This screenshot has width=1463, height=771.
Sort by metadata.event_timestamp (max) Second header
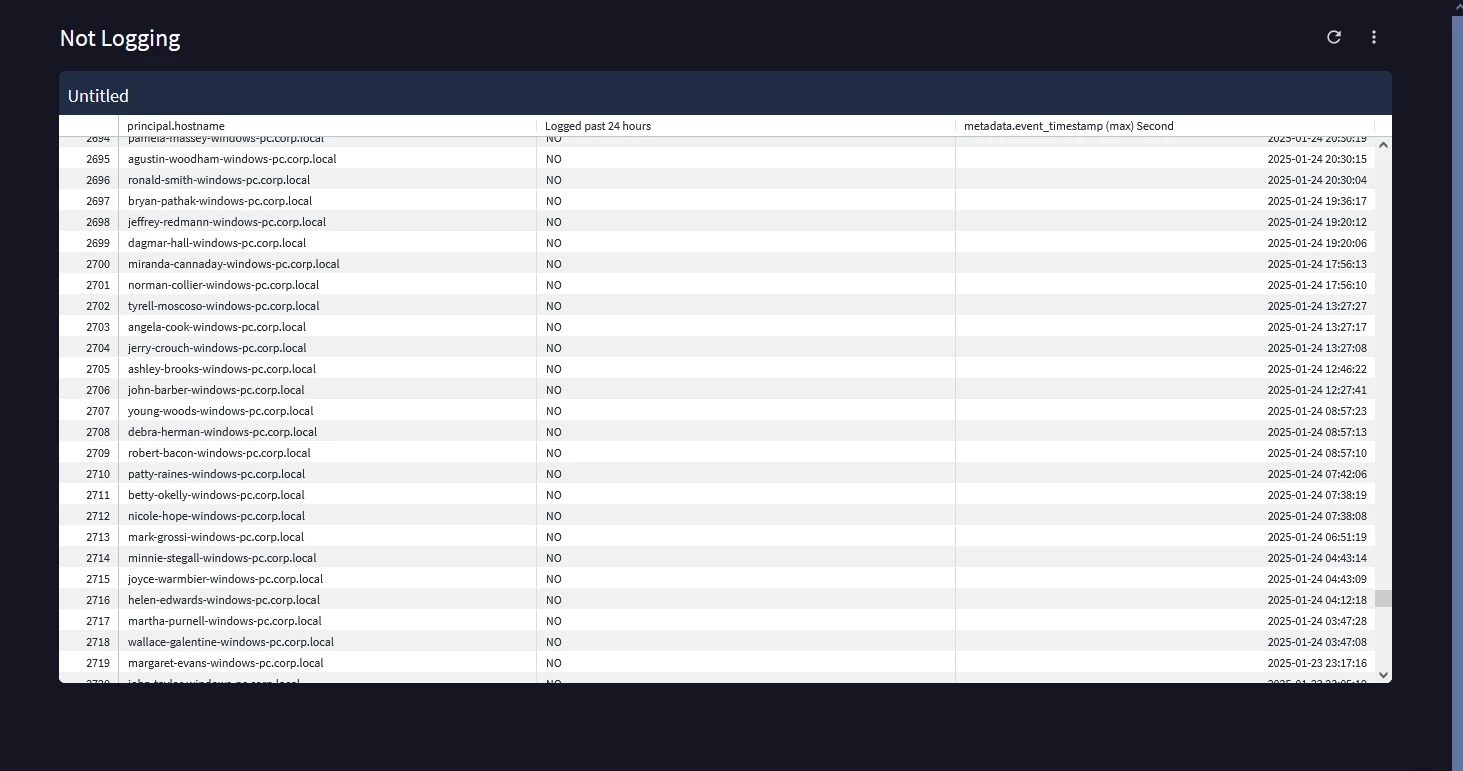coord(1069,126)
